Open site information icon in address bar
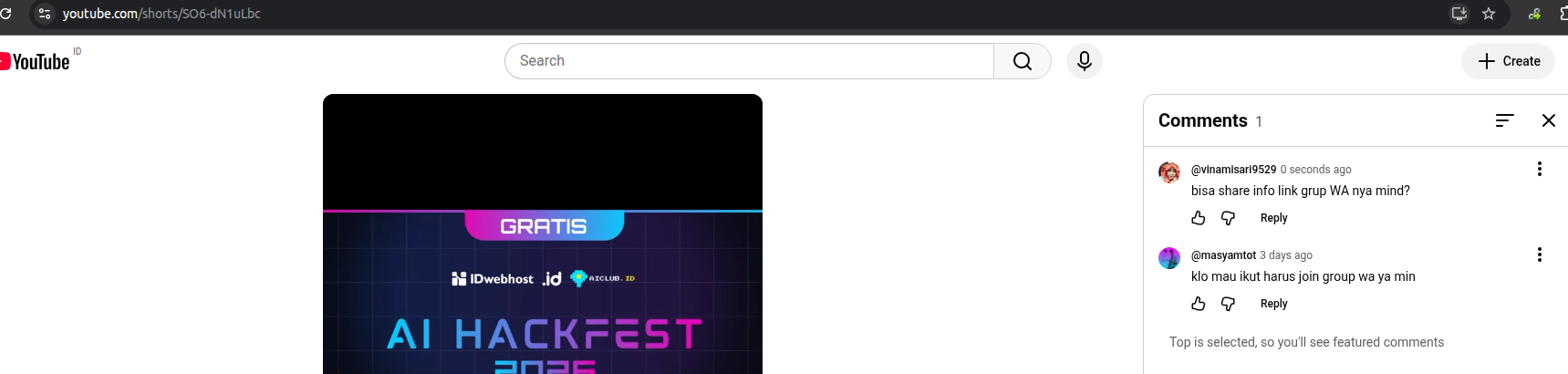Viewport: 1568px width, 374px height. tap(44, 14)
